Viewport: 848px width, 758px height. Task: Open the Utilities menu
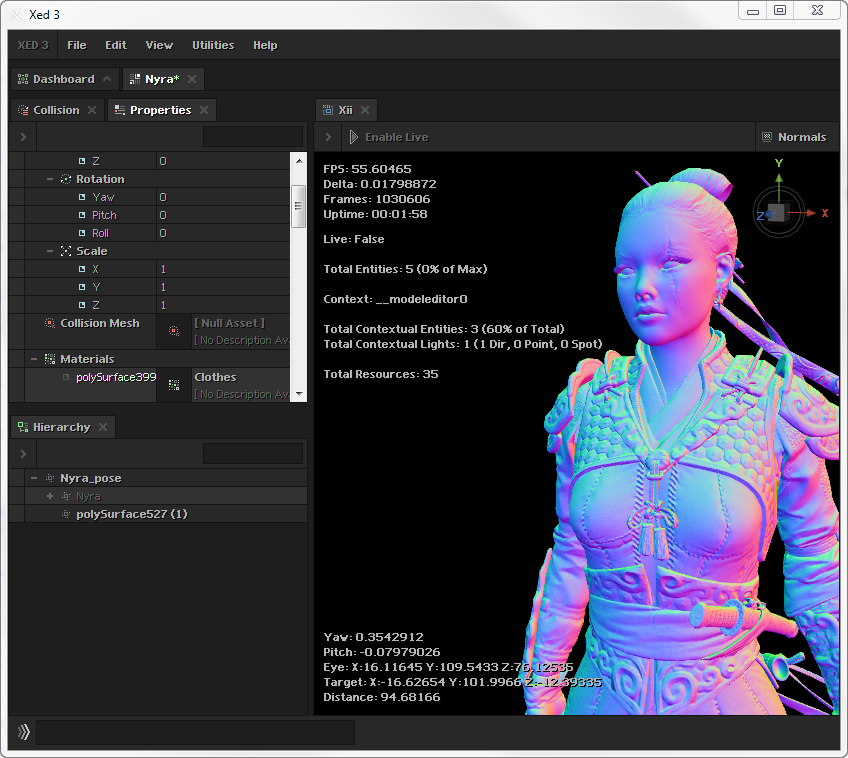point(213,45)
